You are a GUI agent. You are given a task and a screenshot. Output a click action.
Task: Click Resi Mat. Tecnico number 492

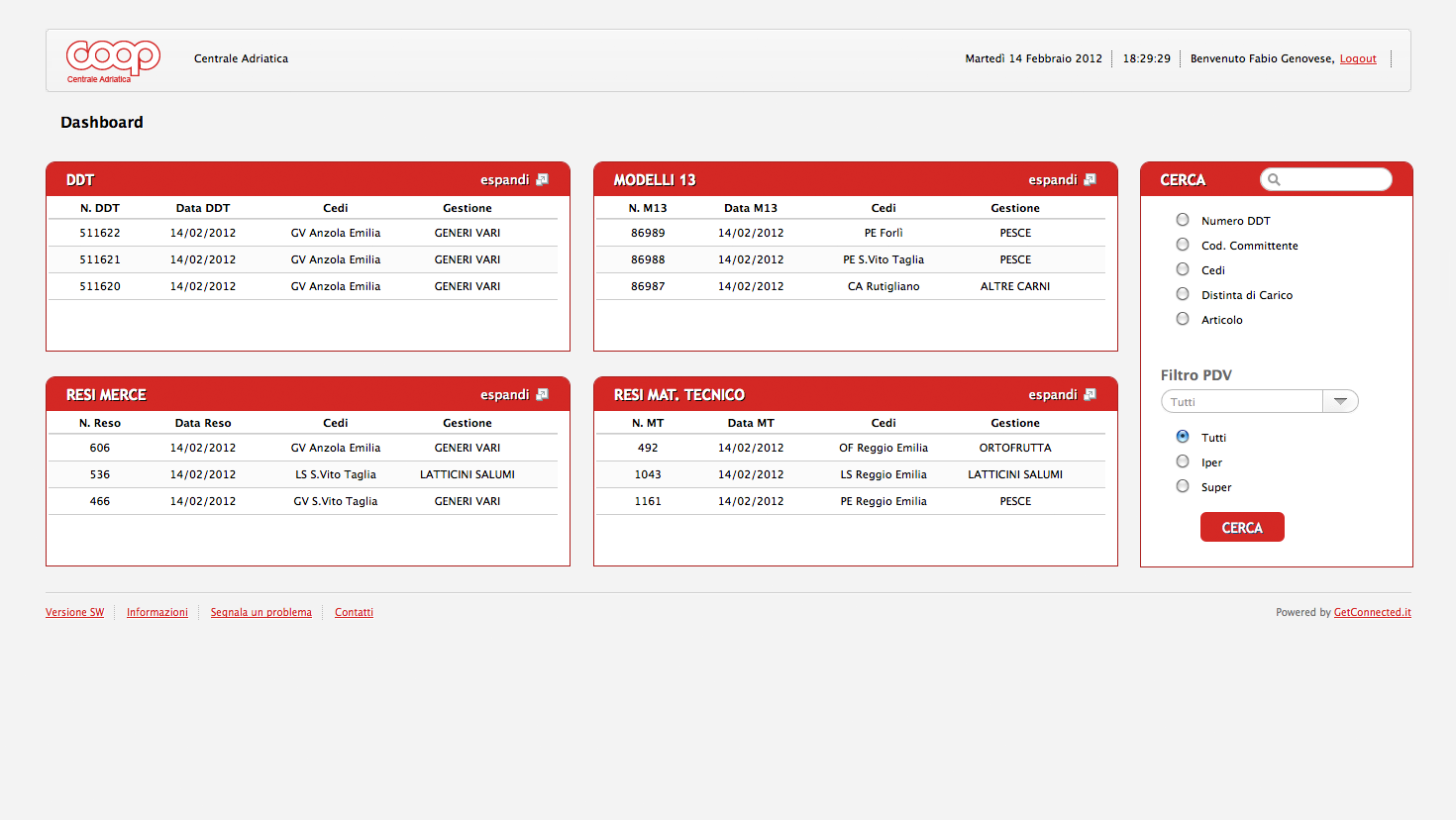[x=648, y=448]
